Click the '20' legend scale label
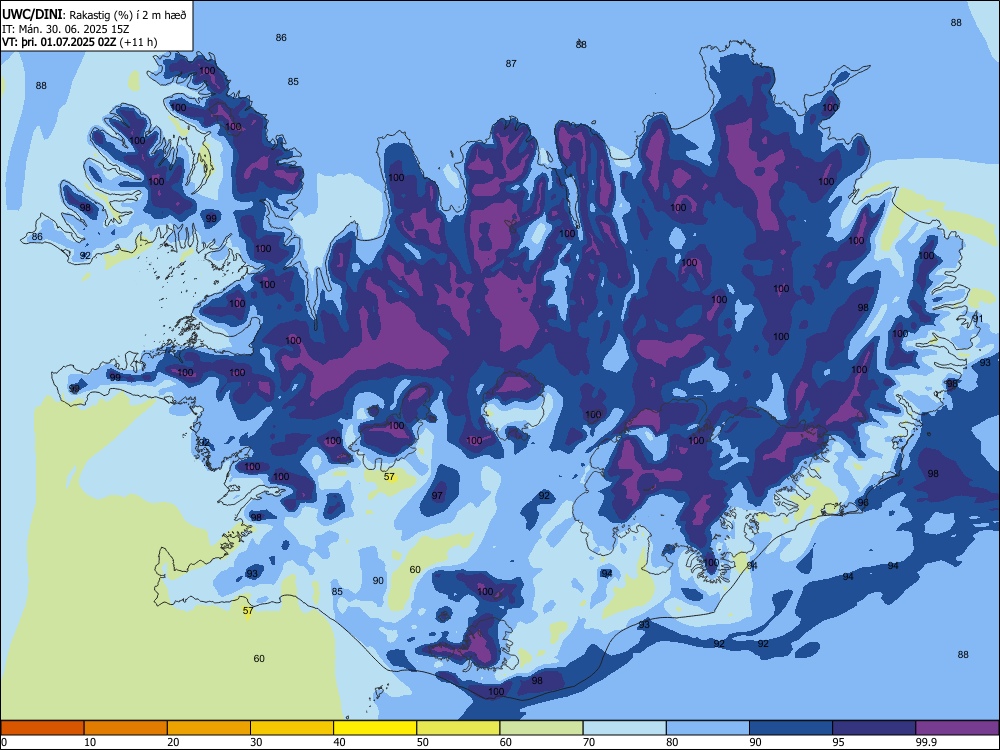This screenshot has width=1000, height=750. coord(173,742)
